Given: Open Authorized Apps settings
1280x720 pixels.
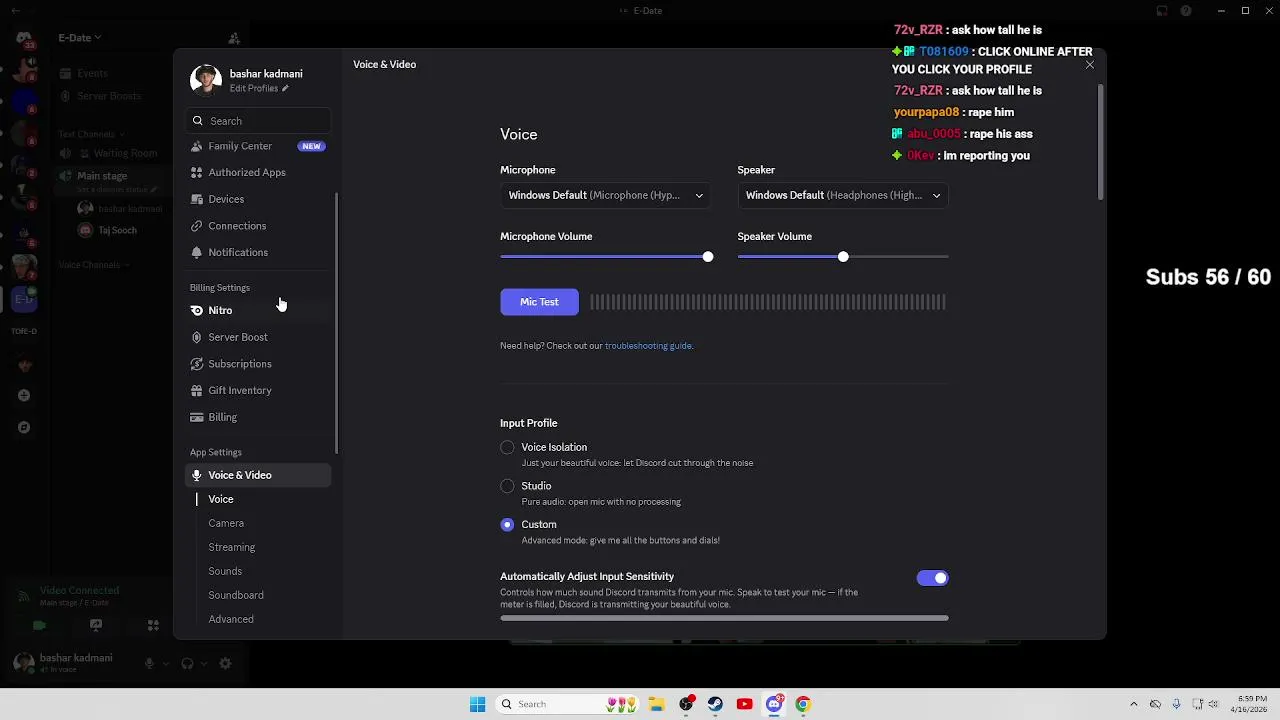Looking at the screenshot, I should 258,172.
